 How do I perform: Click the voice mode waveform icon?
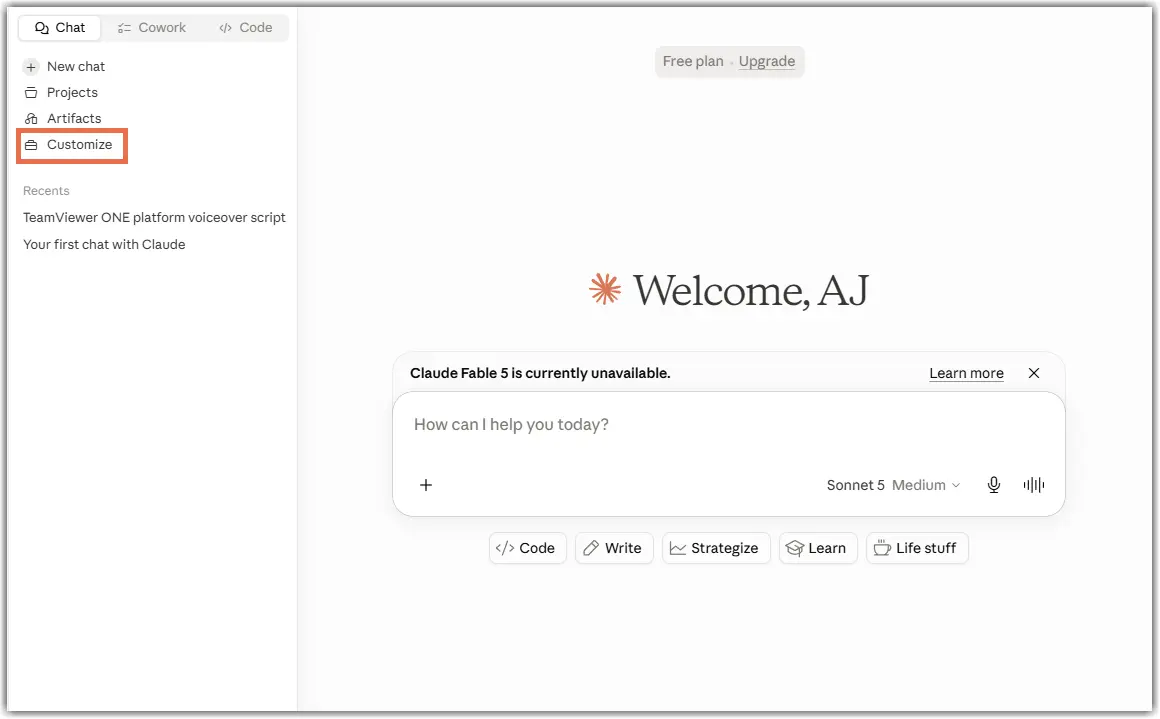[x=1033, y=485]
